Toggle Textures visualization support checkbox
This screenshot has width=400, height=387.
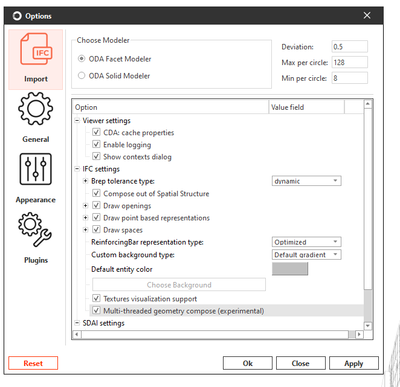(96, 298)
